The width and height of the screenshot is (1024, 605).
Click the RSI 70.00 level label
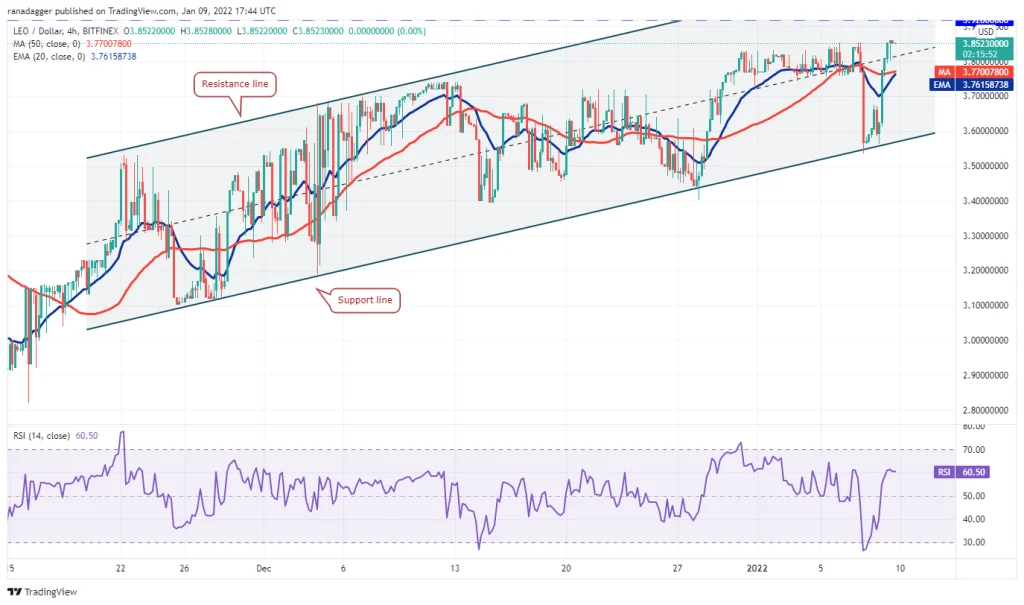point(974,450)
